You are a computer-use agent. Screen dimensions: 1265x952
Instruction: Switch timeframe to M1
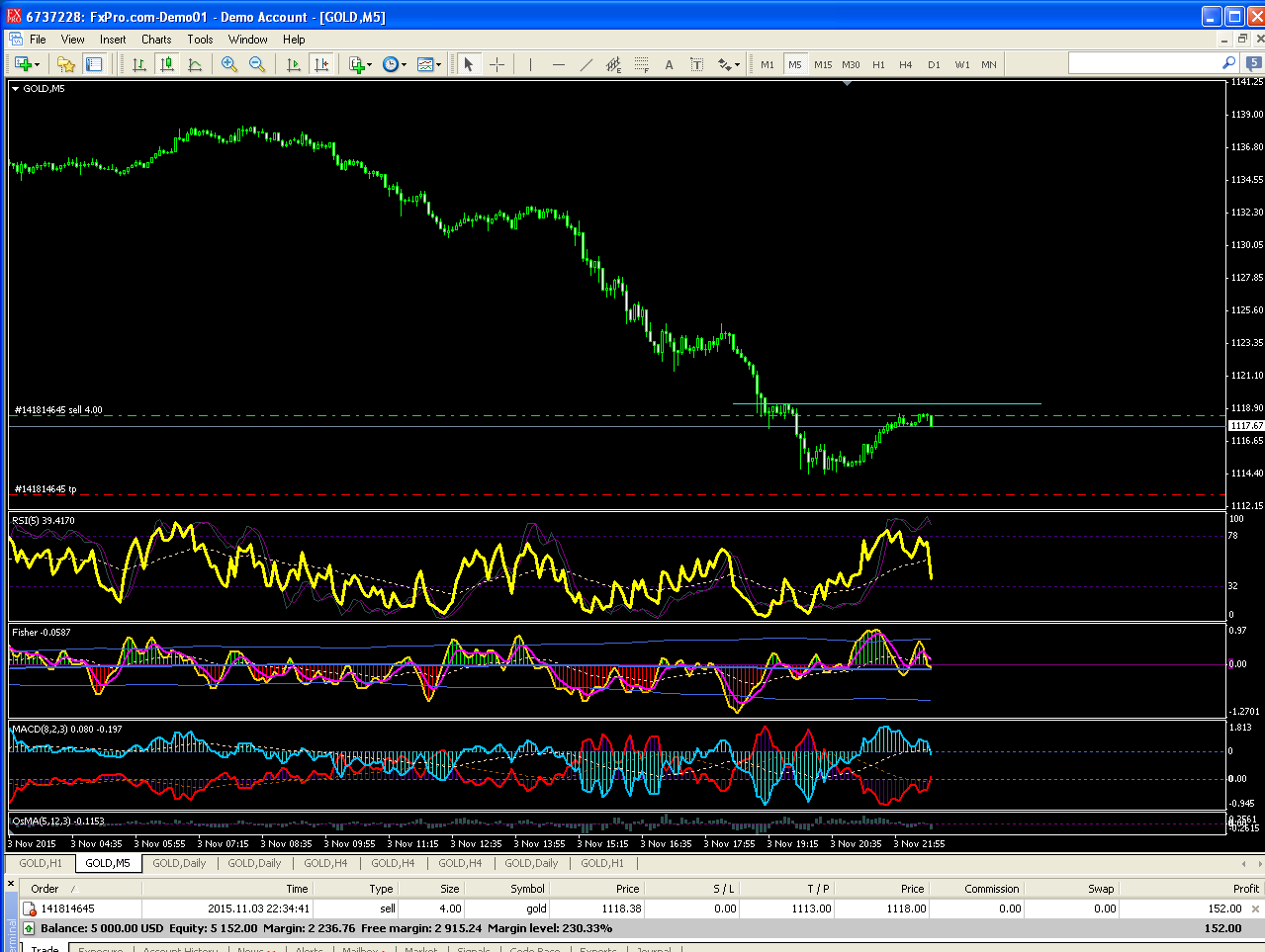coord(768,64)
